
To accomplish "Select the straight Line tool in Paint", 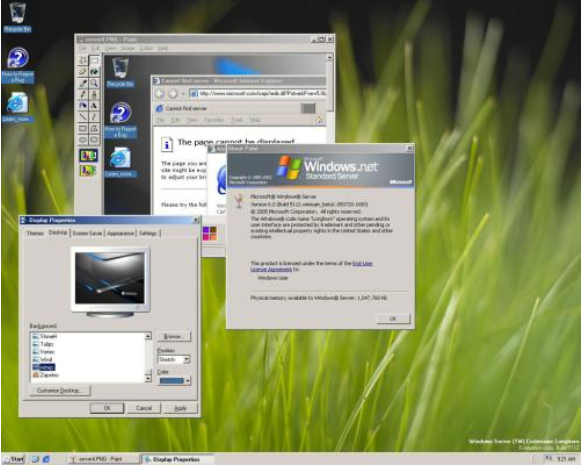I will click(x=83, y=117).
